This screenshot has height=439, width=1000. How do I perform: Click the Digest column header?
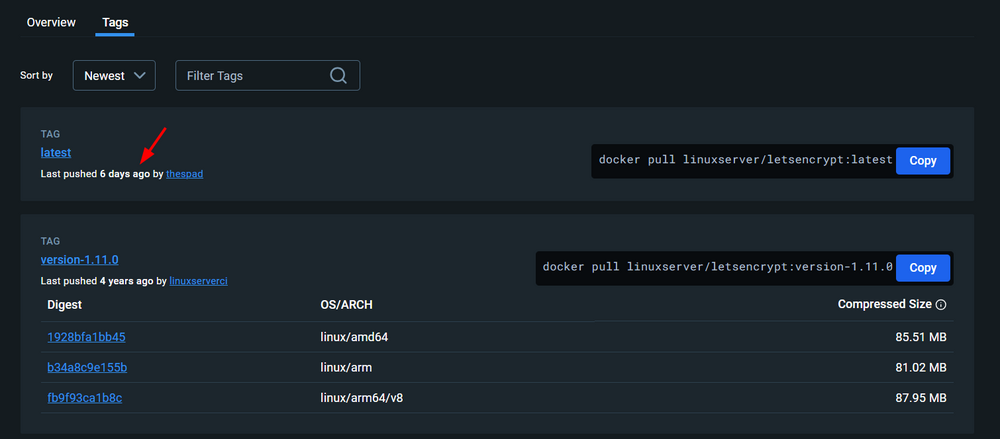[64, 305]
